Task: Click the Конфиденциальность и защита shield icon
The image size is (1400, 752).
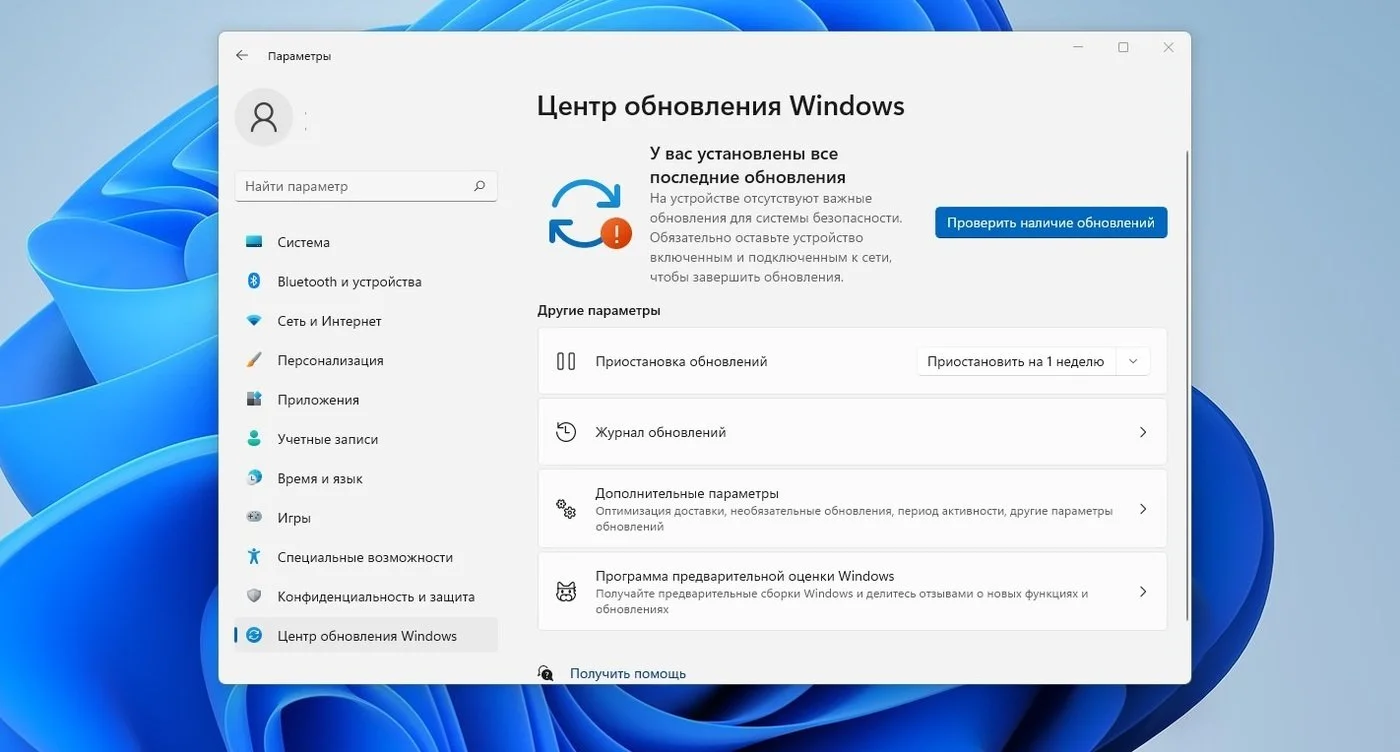Action: pyautogui.click(x=254, y=596)
